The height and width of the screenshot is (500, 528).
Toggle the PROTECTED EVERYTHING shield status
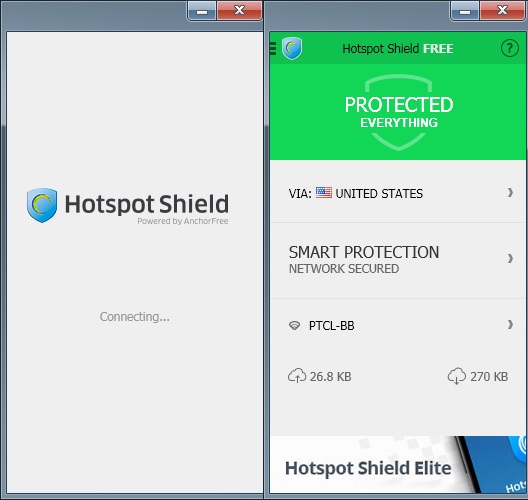pyautogui.click(x=399, y=112)
